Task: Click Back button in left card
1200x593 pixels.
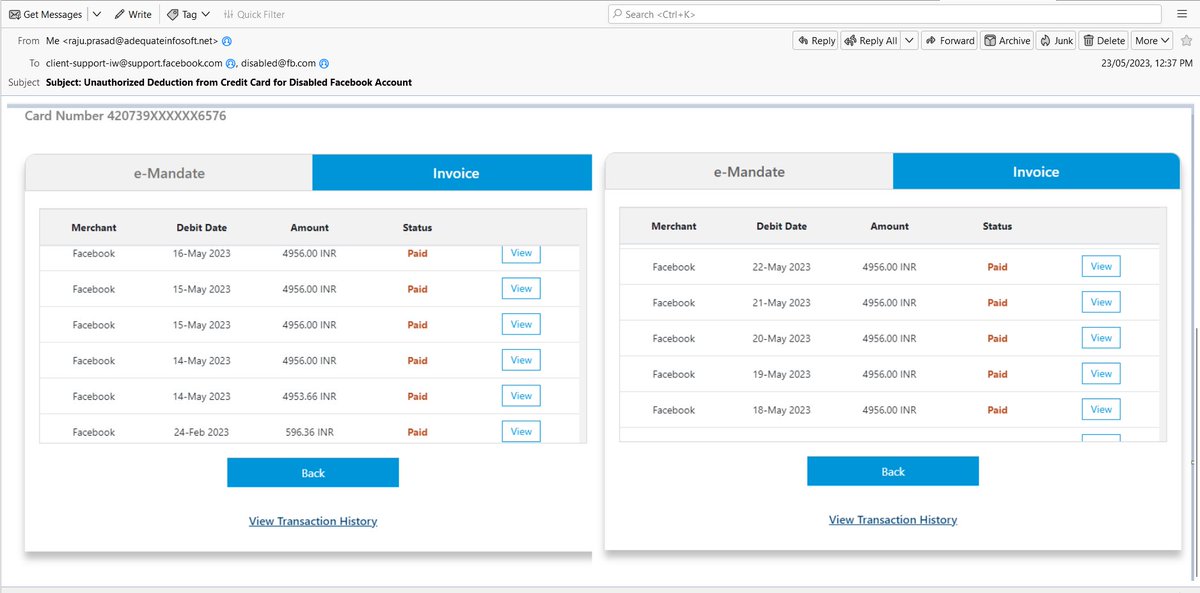Action: 313,473
